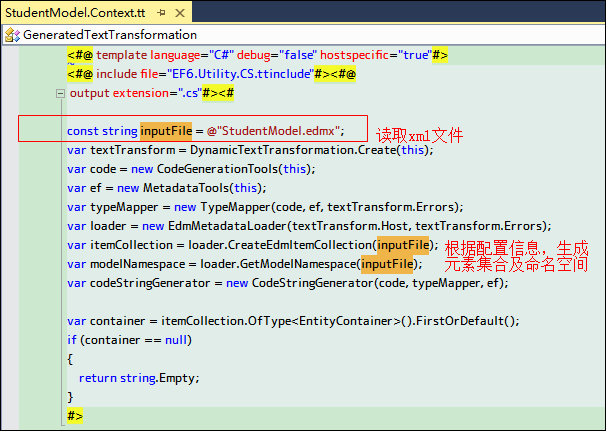The image size is (606, 431).
Task: Click the container variable declaration
Action: point(117,321)
